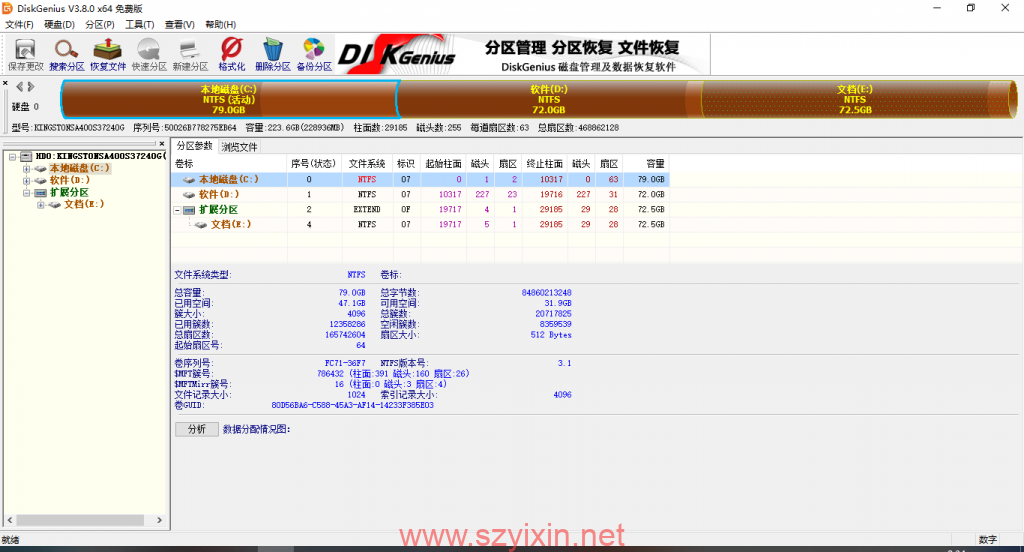Click the 文件系统 column header
This screenshot has width=1024, height=552.
[x=367, y=163]
